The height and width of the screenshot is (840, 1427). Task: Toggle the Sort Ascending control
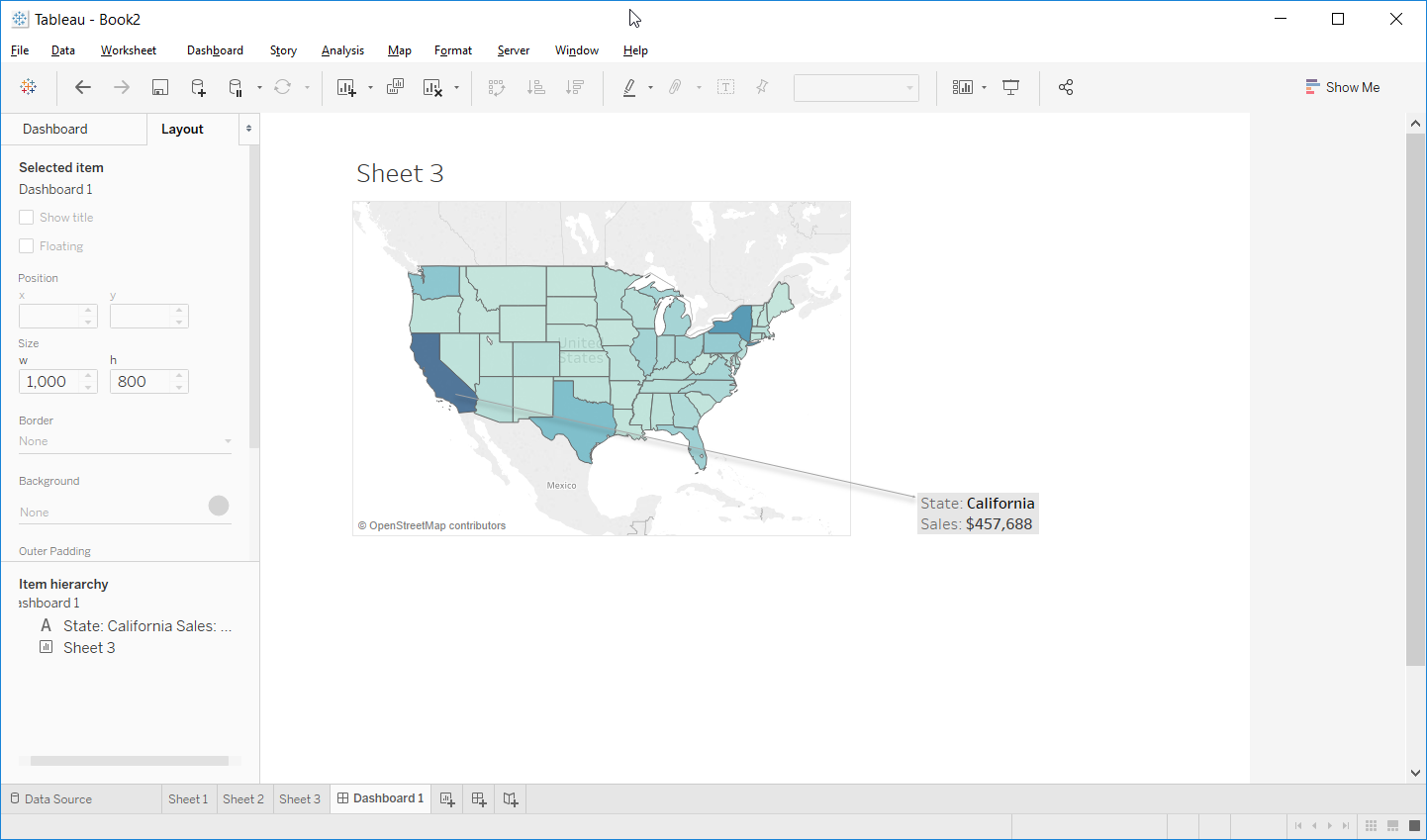tap(535, 87)
